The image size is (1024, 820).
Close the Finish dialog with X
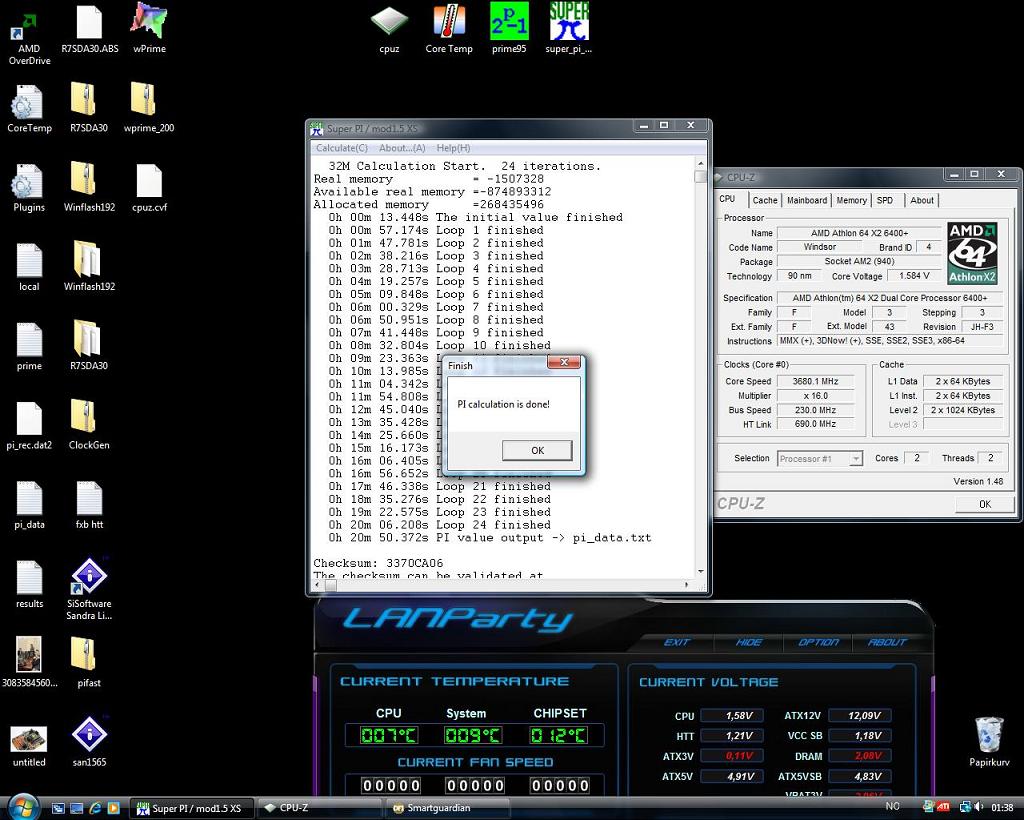(564, 362)
